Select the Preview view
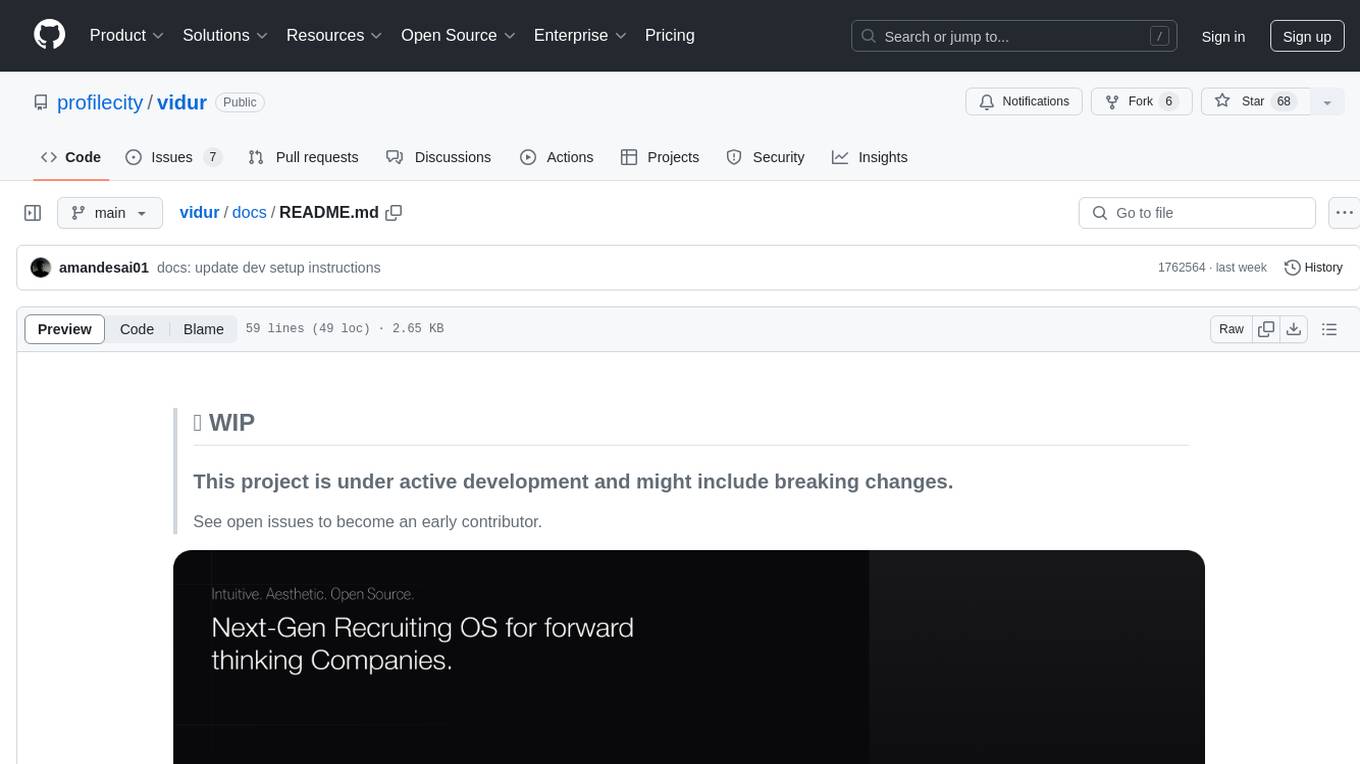This screenshot has width=1360, height=764. pos(65,329)
